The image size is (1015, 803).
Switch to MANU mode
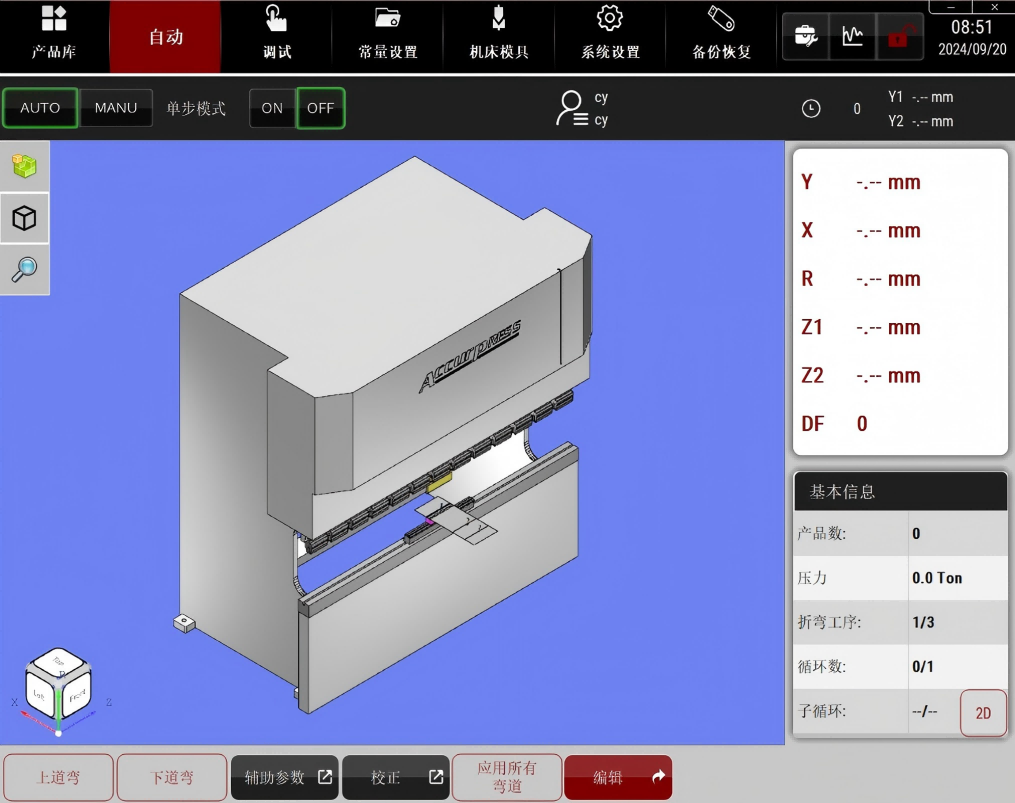point(116,108)
